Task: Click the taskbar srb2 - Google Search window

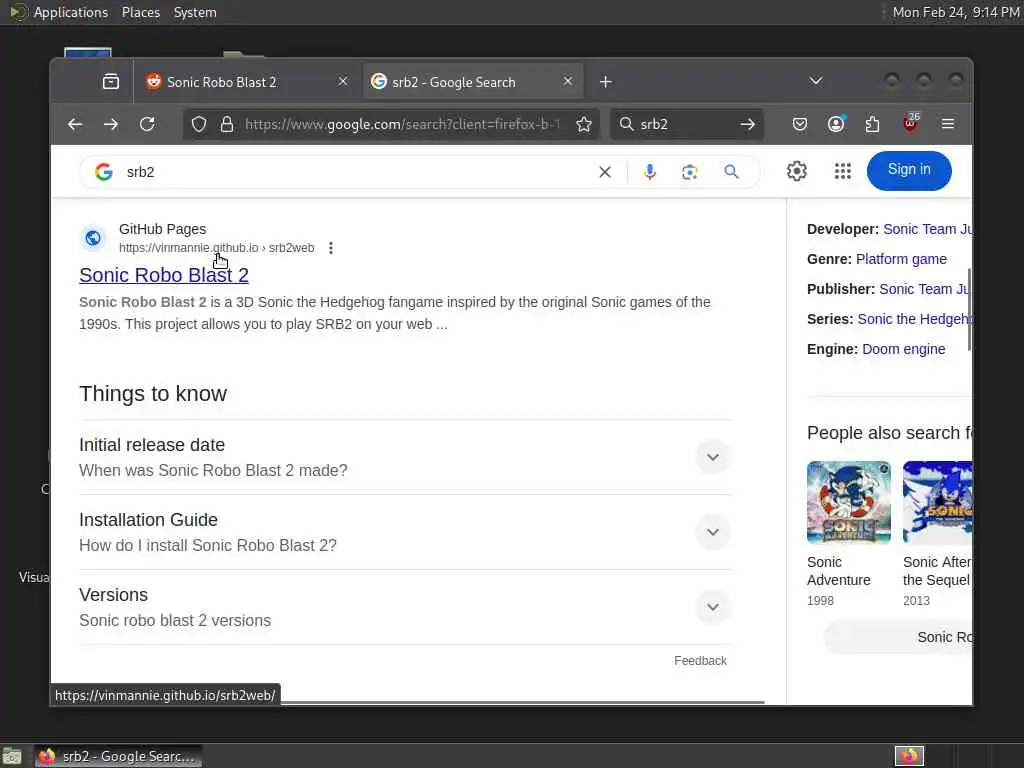Action: (x=118, y=756)
